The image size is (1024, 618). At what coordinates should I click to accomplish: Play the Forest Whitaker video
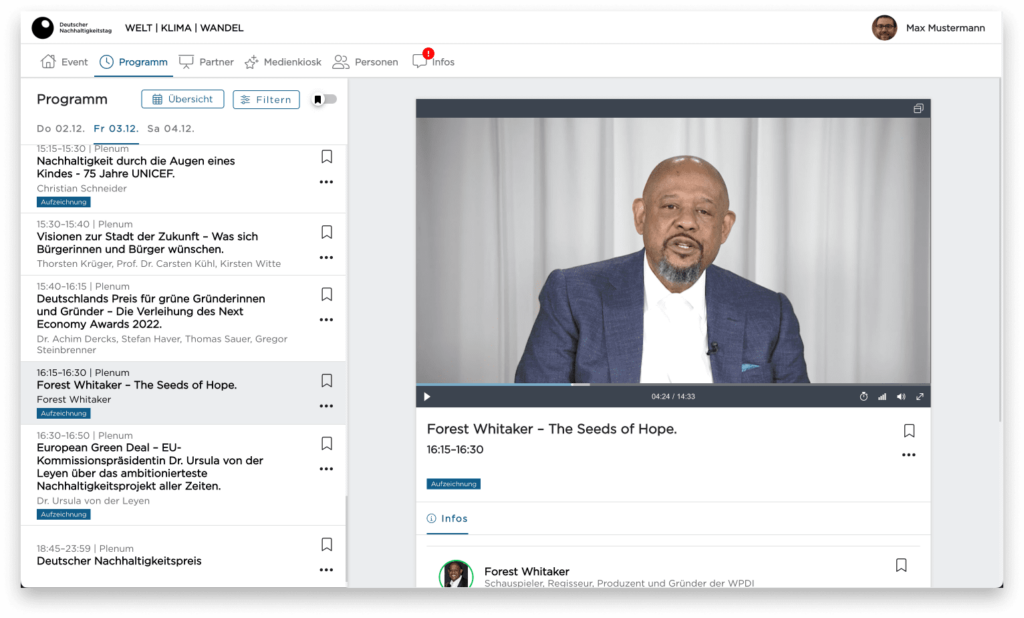(427, 397)
